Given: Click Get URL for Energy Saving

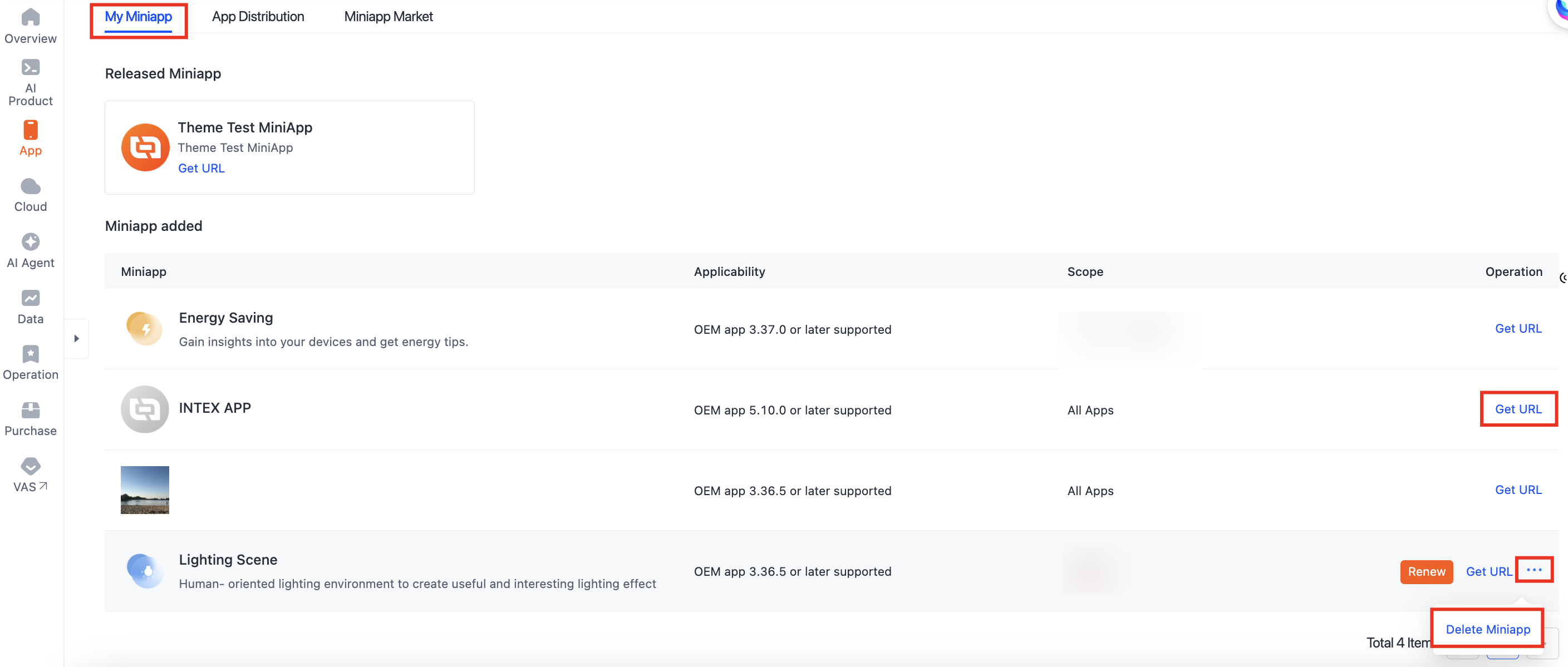Looking at the screenshot, I should pos(1517,329).
